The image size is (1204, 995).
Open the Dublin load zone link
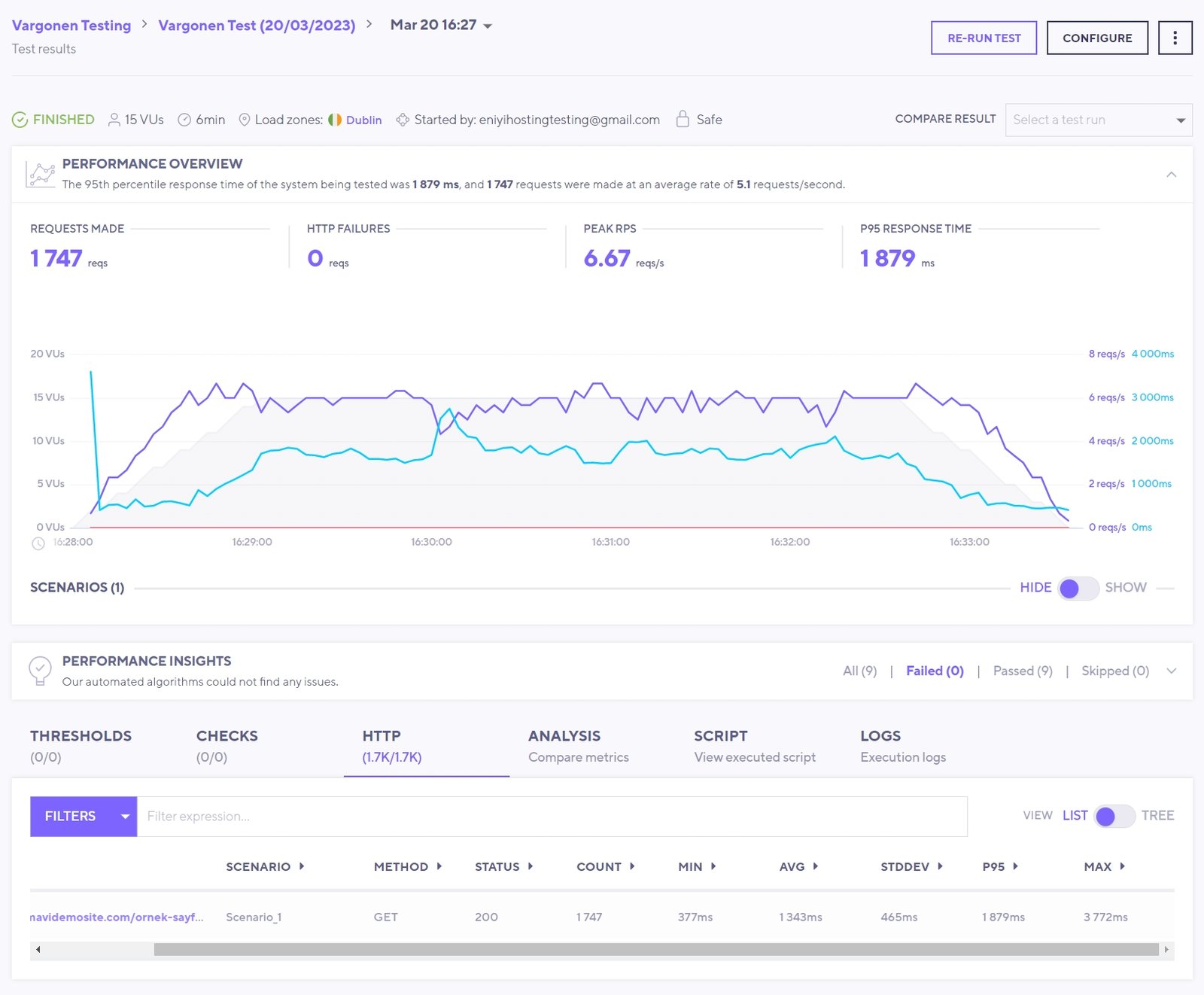pos(363,120)
